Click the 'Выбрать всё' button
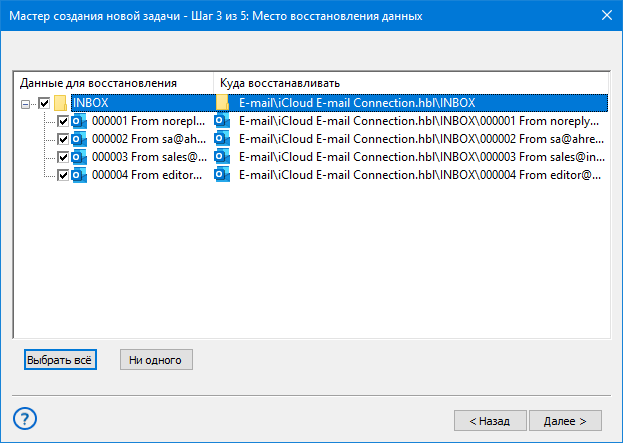 [x=60, y=360]
